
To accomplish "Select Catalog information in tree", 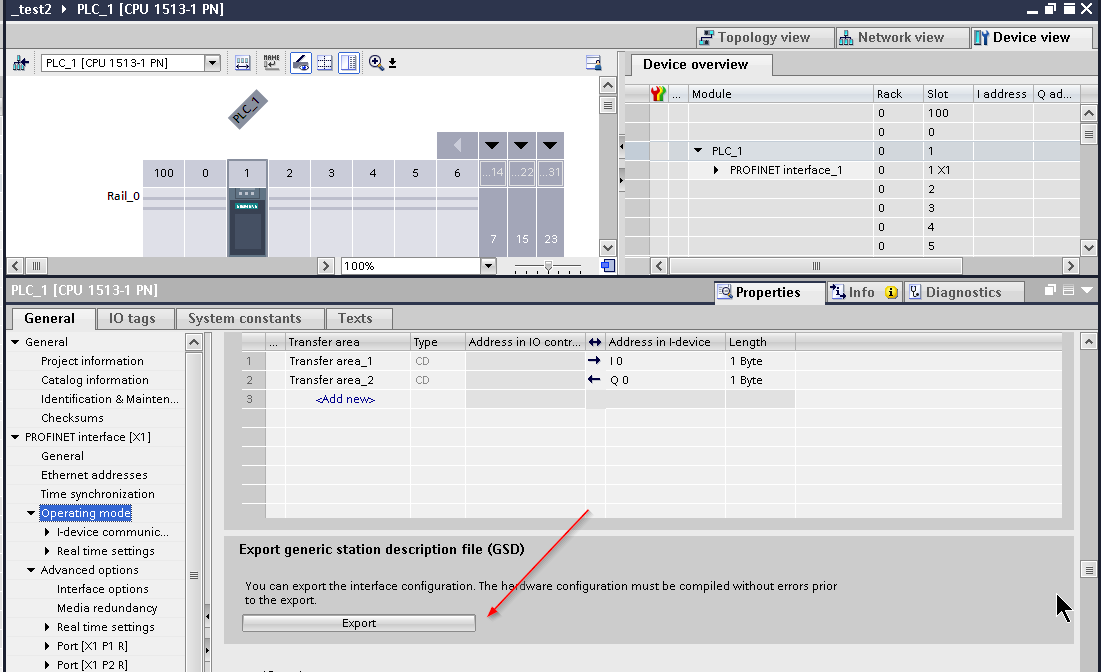I will click(95, 380).
